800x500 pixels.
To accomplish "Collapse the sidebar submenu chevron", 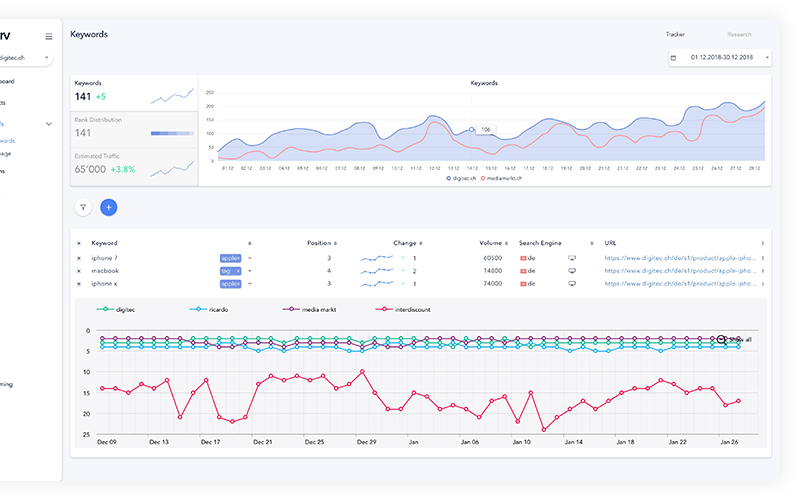I will click(49, 124).
